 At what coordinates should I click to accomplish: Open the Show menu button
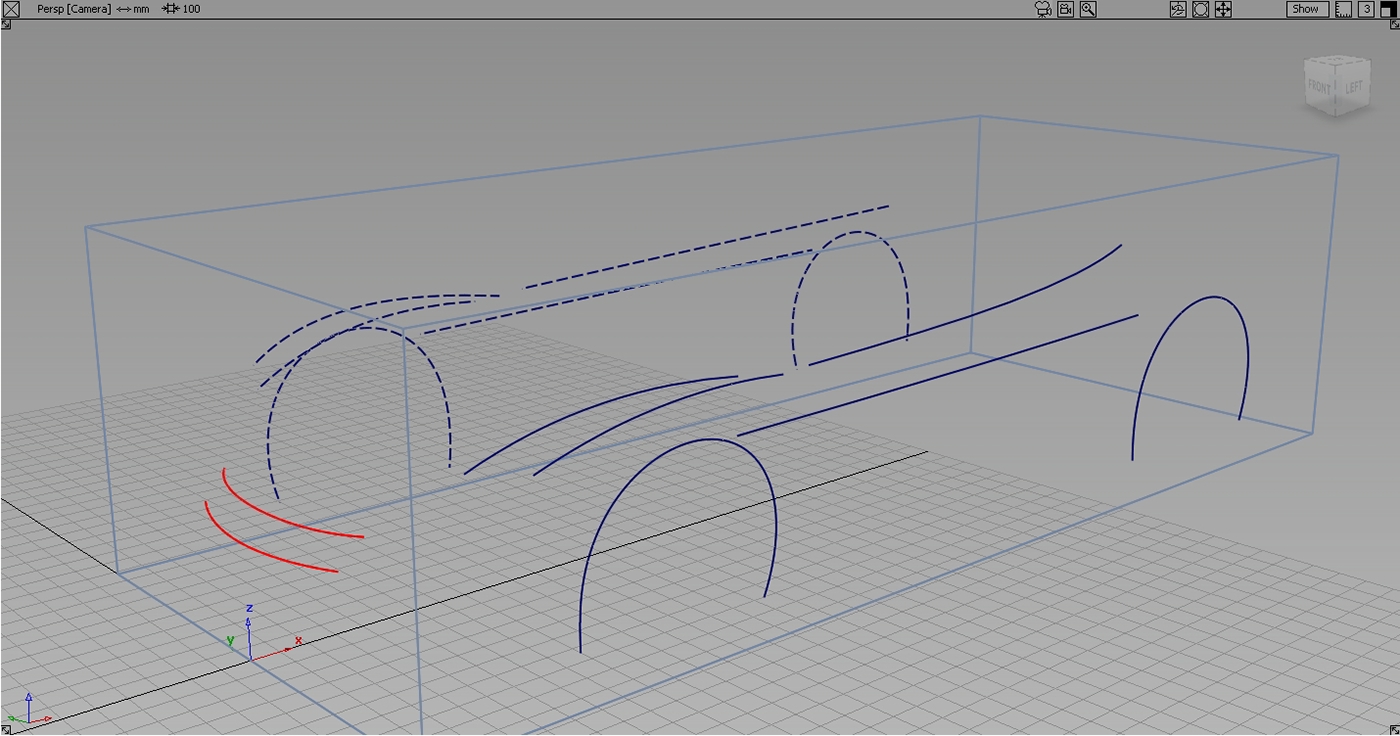tap(1306, 9)
